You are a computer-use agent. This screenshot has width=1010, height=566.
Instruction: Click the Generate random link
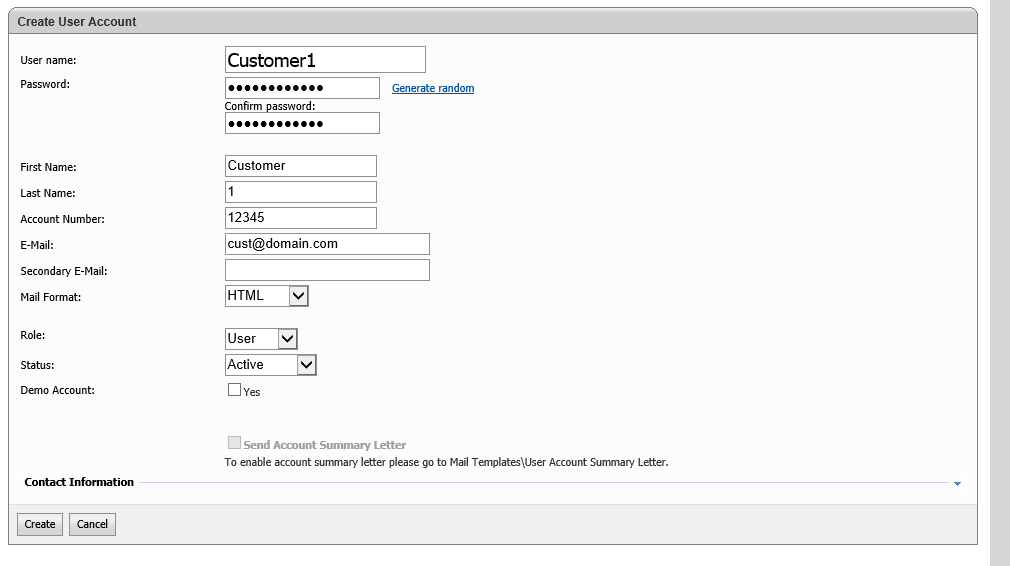pyautogui.click(x=433, y=88)
